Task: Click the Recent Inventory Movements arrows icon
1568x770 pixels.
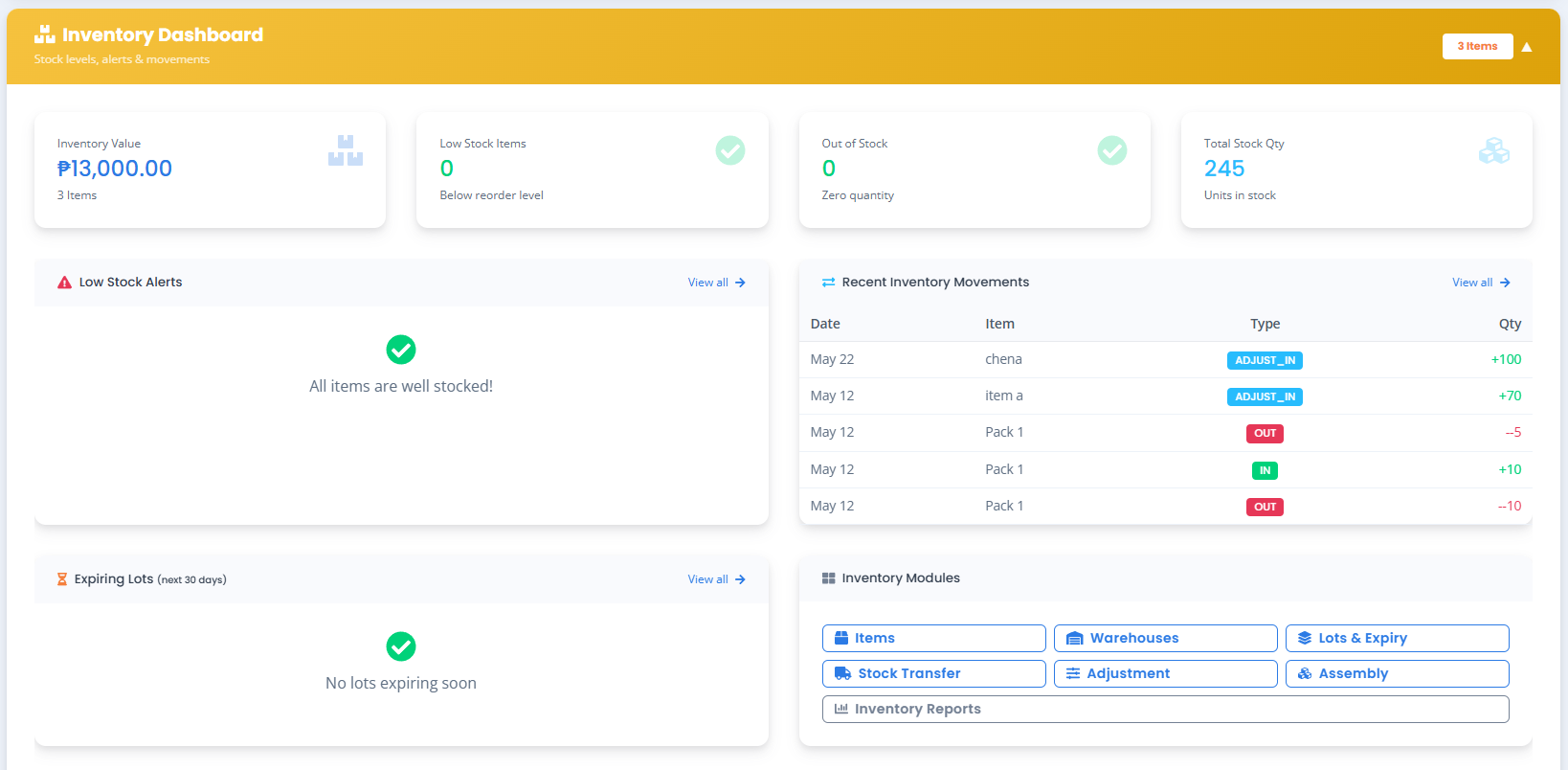Action: 828,283
